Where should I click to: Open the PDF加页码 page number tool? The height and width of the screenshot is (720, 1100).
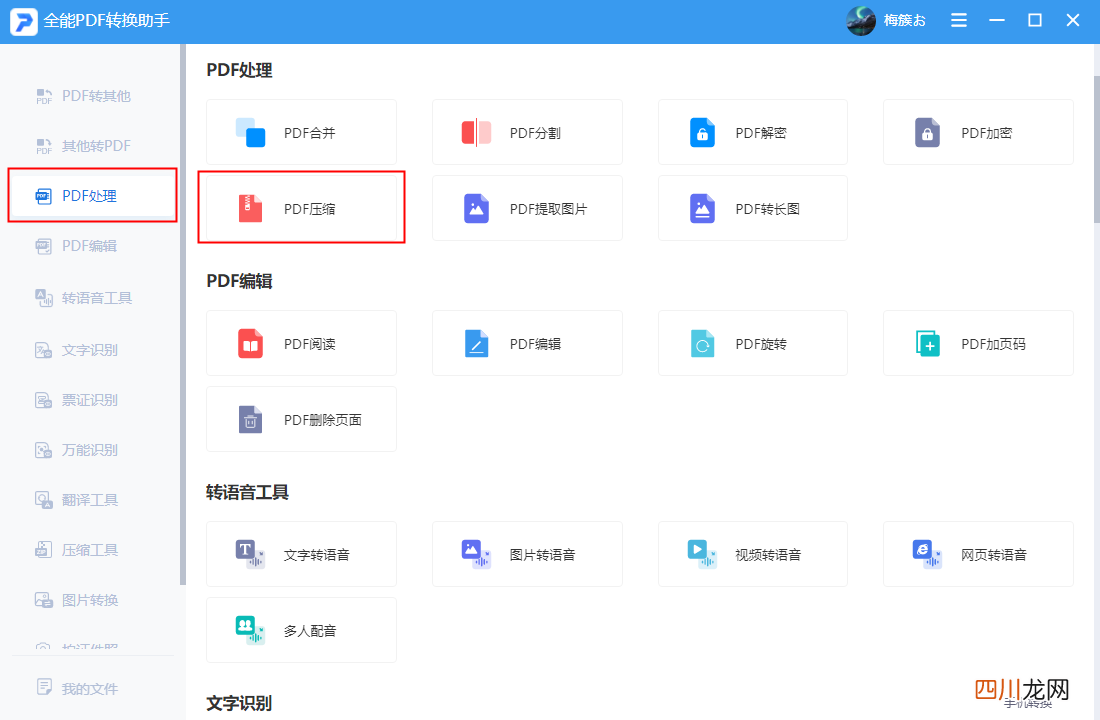tap(978, 343)
